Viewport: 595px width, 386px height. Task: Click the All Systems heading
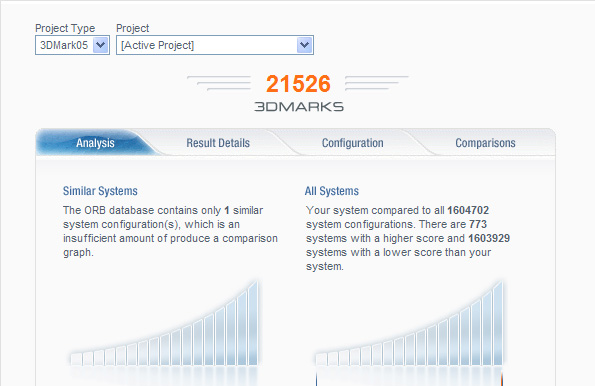click(332, 191)
